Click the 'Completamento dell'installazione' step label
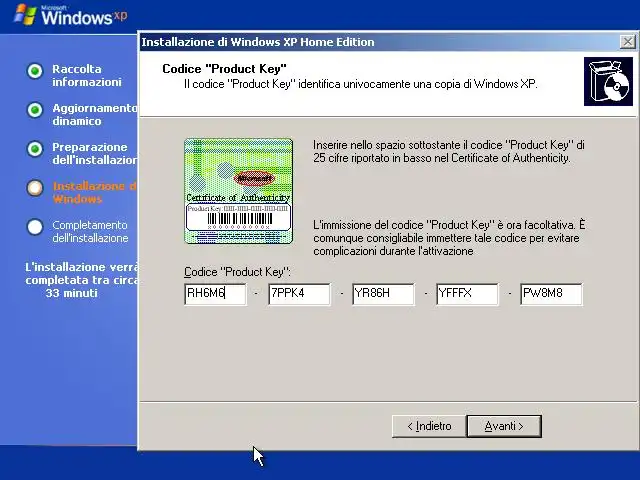640x480 pixels. tap(90, 231)
